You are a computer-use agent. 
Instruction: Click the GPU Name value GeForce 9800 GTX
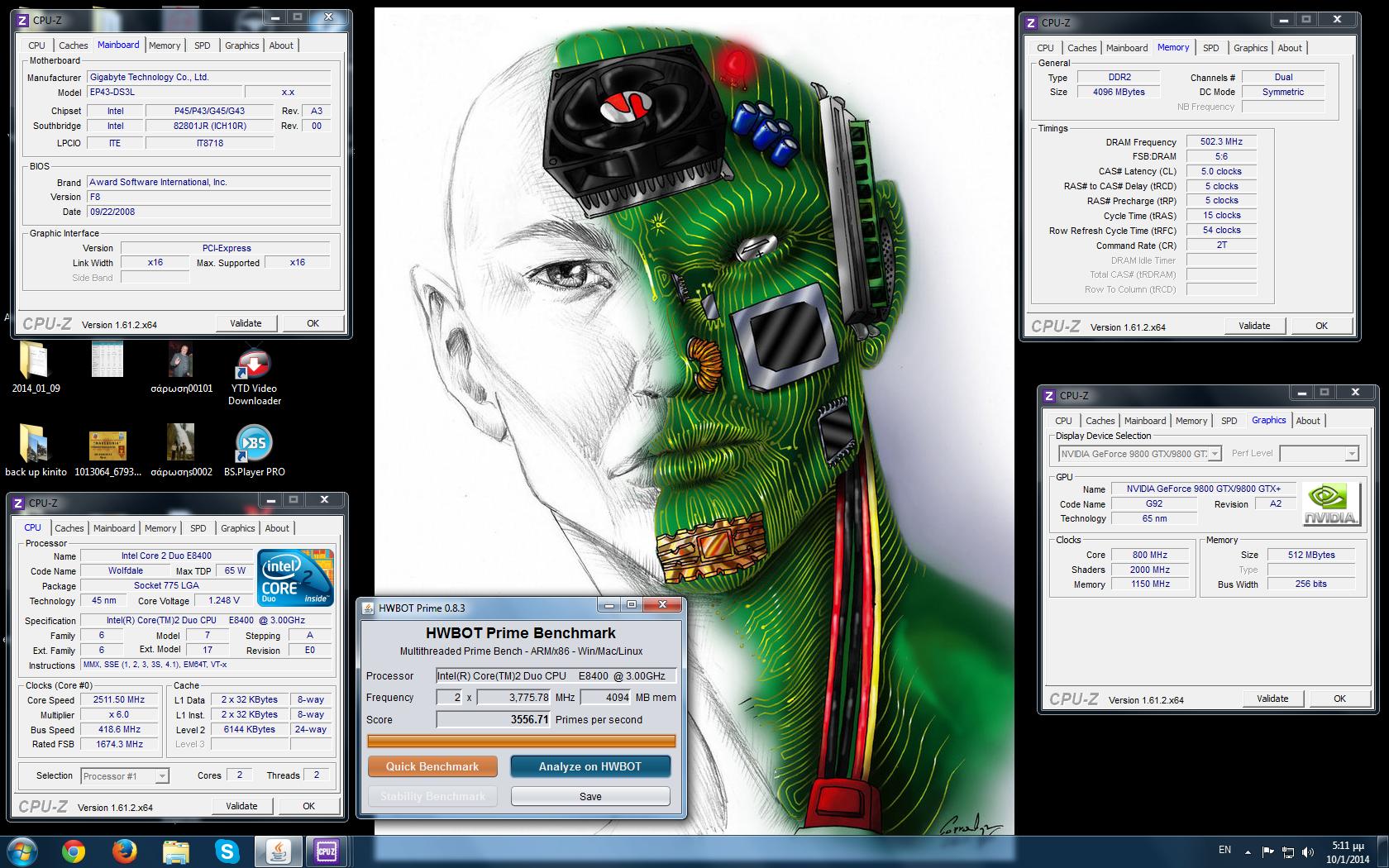[1203, 489]
